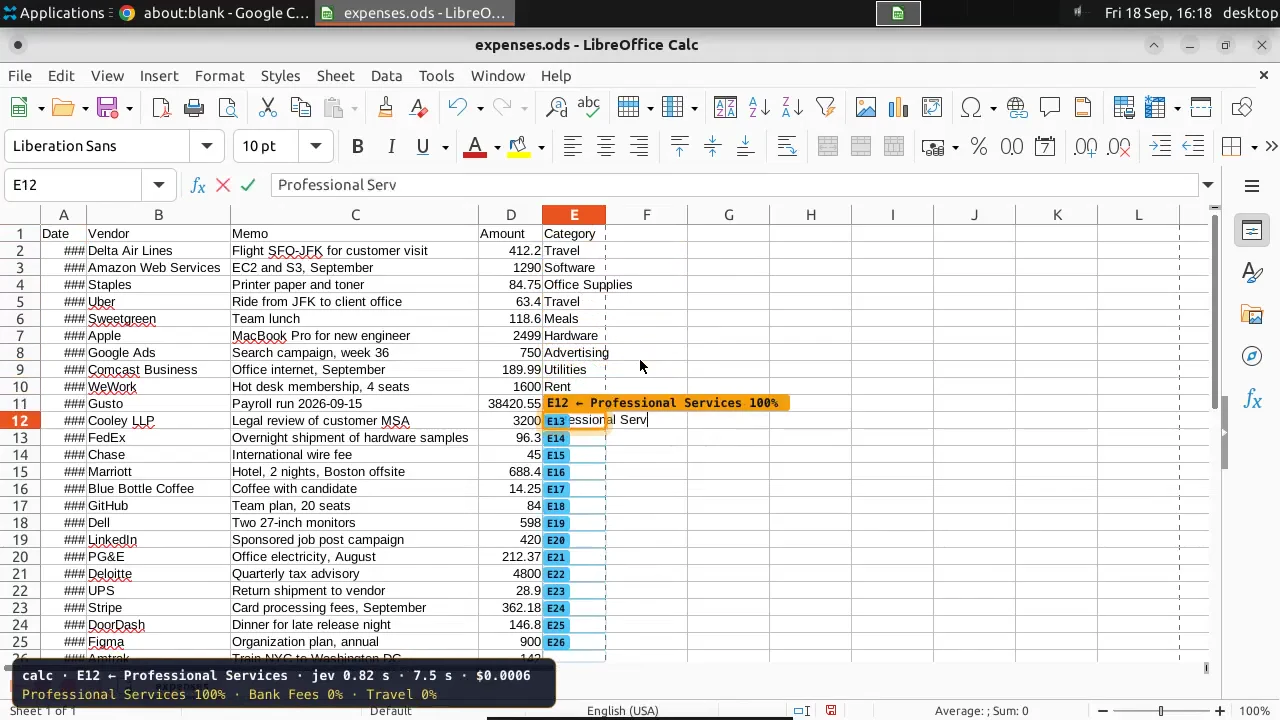
Task: Open the Format menu
Action: (219, 76)
